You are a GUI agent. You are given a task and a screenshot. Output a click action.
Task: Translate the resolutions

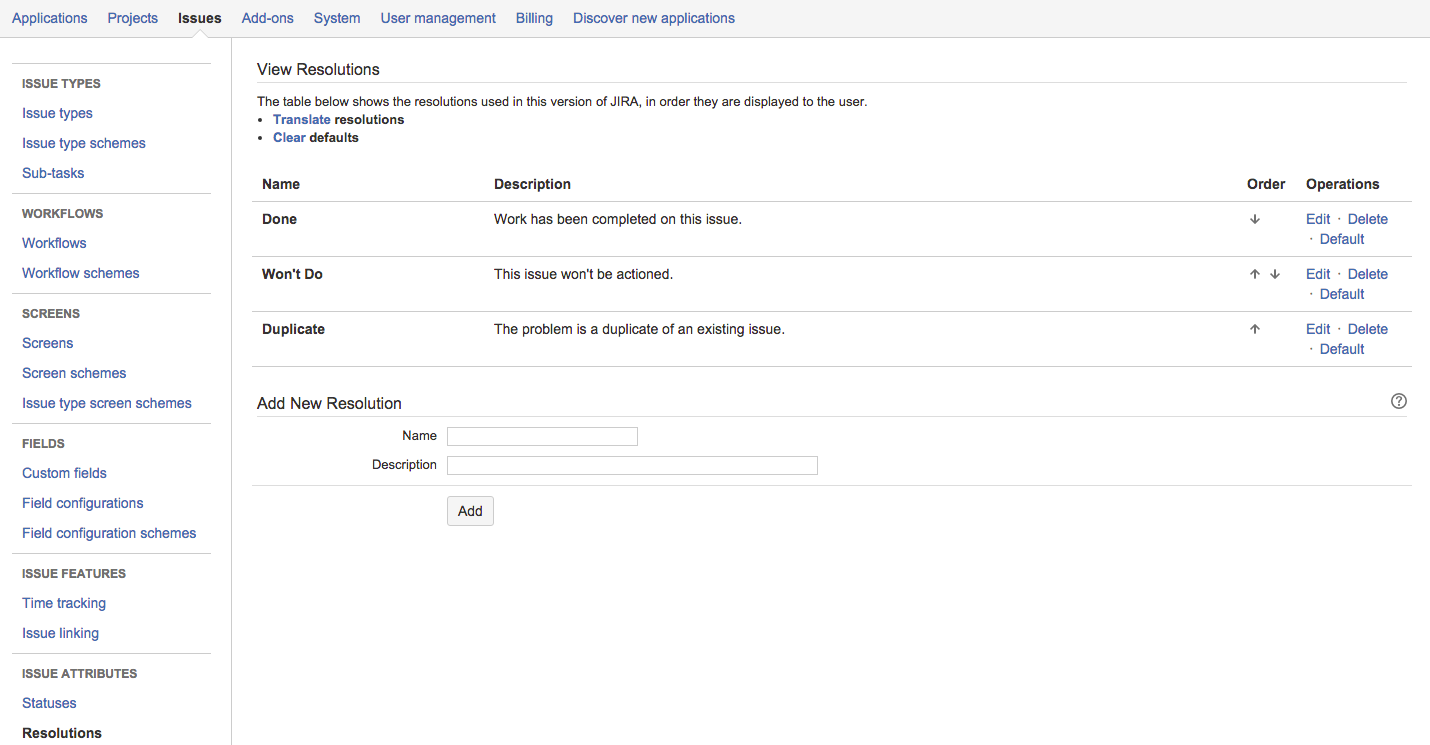point(302,119)
